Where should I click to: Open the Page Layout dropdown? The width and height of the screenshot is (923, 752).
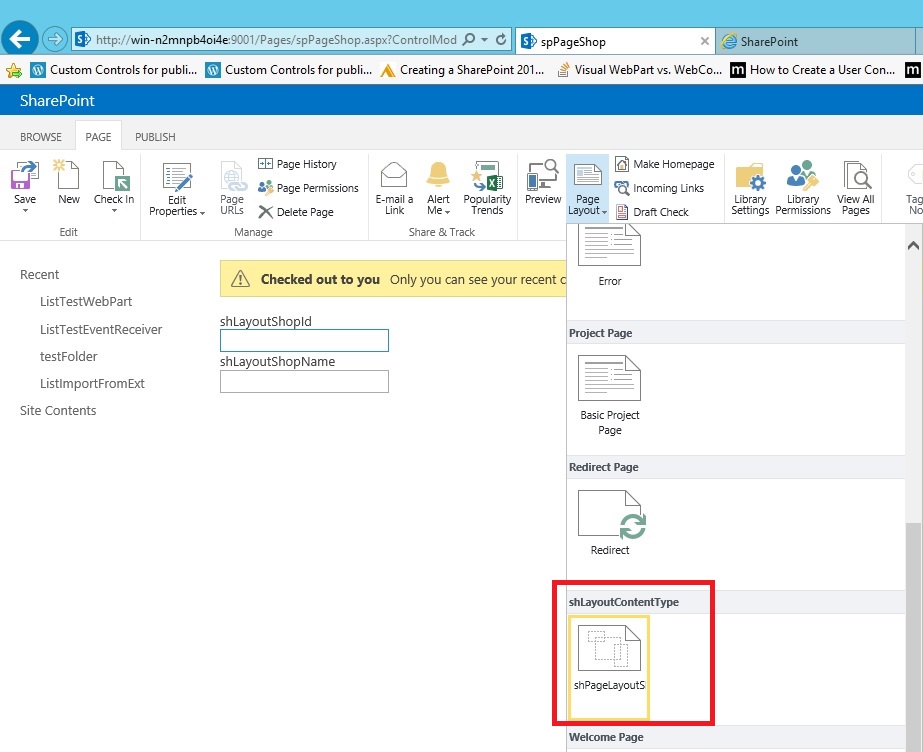587,188
